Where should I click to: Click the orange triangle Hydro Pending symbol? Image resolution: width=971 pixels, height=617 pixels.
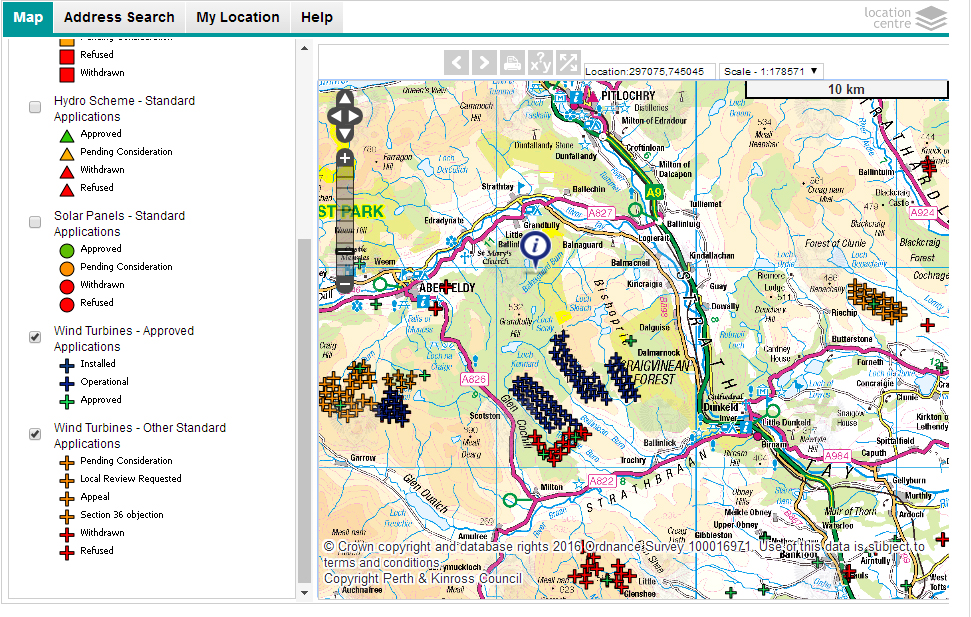click(67, 154)
